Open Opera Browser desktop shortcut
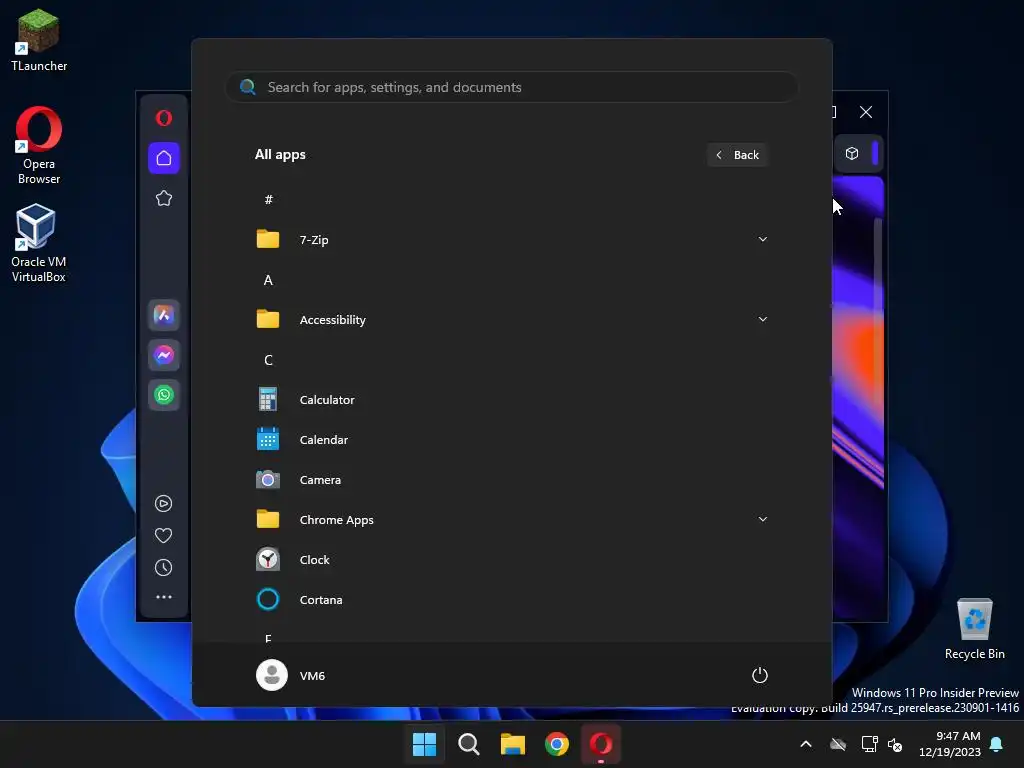 tap(39, 146)
